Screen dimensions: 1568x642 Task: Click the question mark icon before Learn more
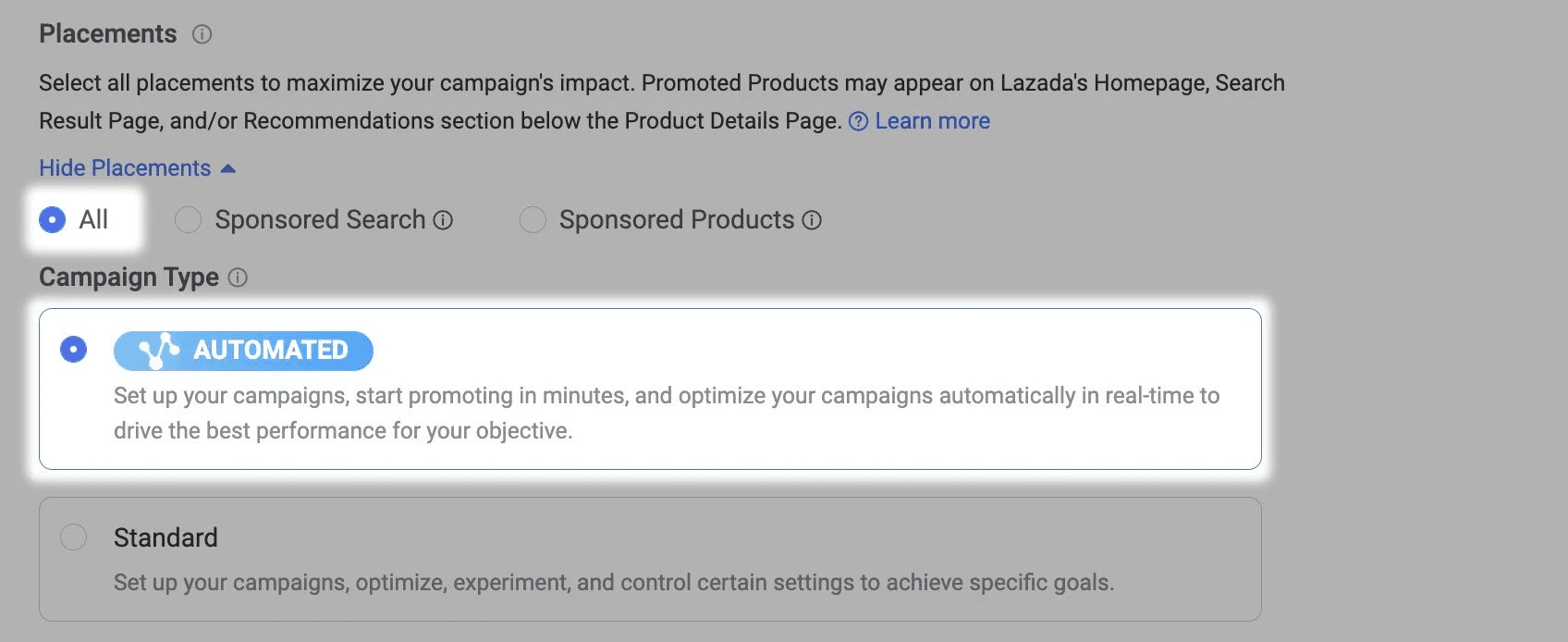(x=858, y=121)
